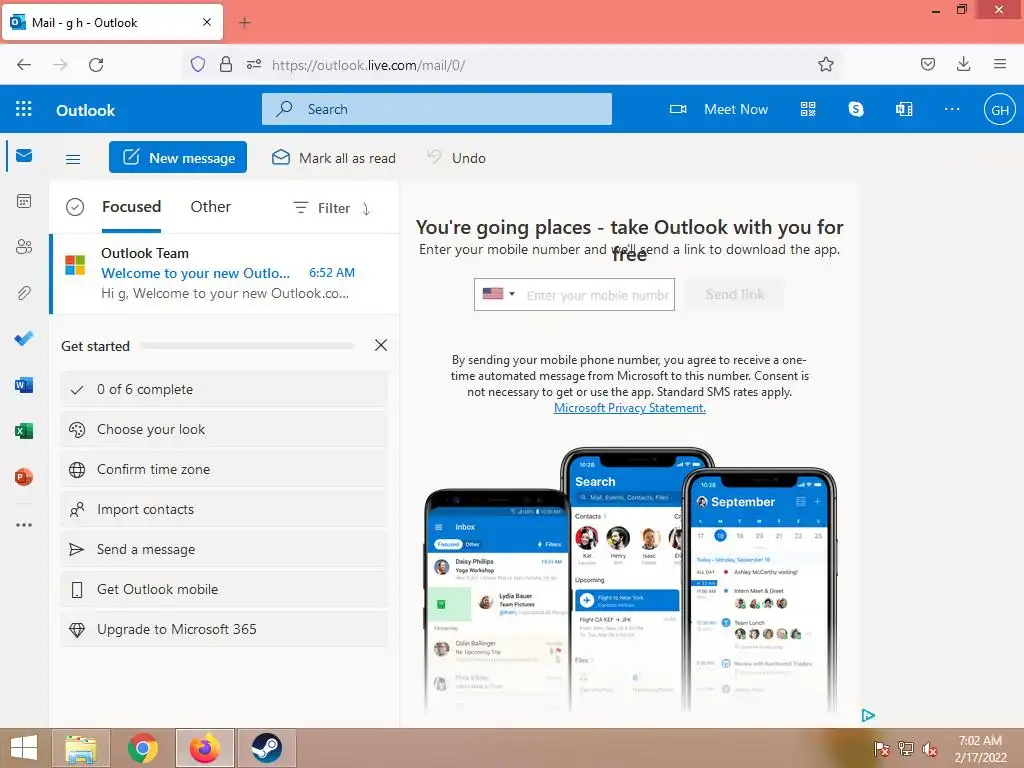Open more header options ellipsis
The image size is (1024, 768).
[952, 109]
